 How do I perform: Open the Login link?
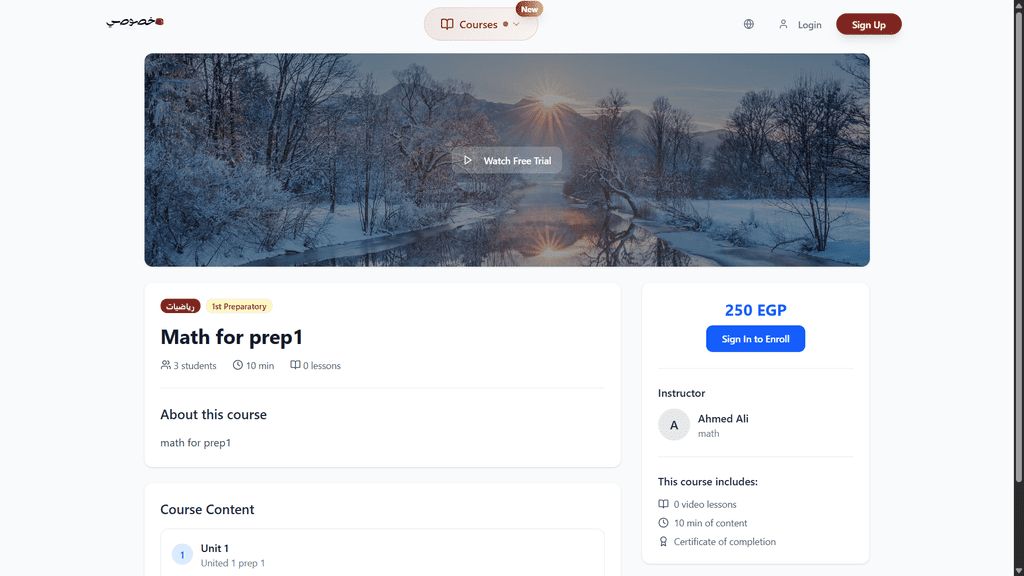(x=809, y=25)
